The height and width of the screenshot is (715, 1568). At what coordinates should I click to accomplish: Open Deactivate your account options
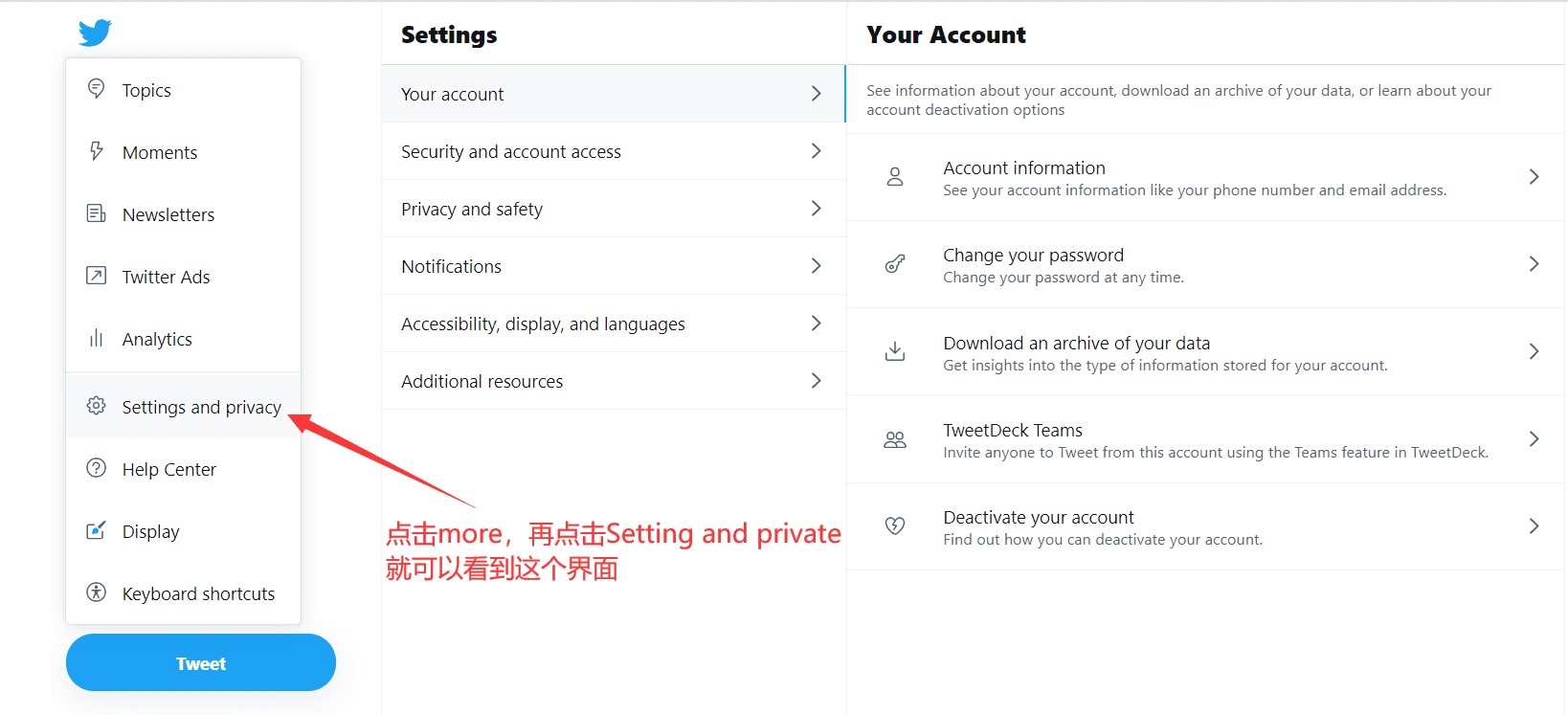1206,526
